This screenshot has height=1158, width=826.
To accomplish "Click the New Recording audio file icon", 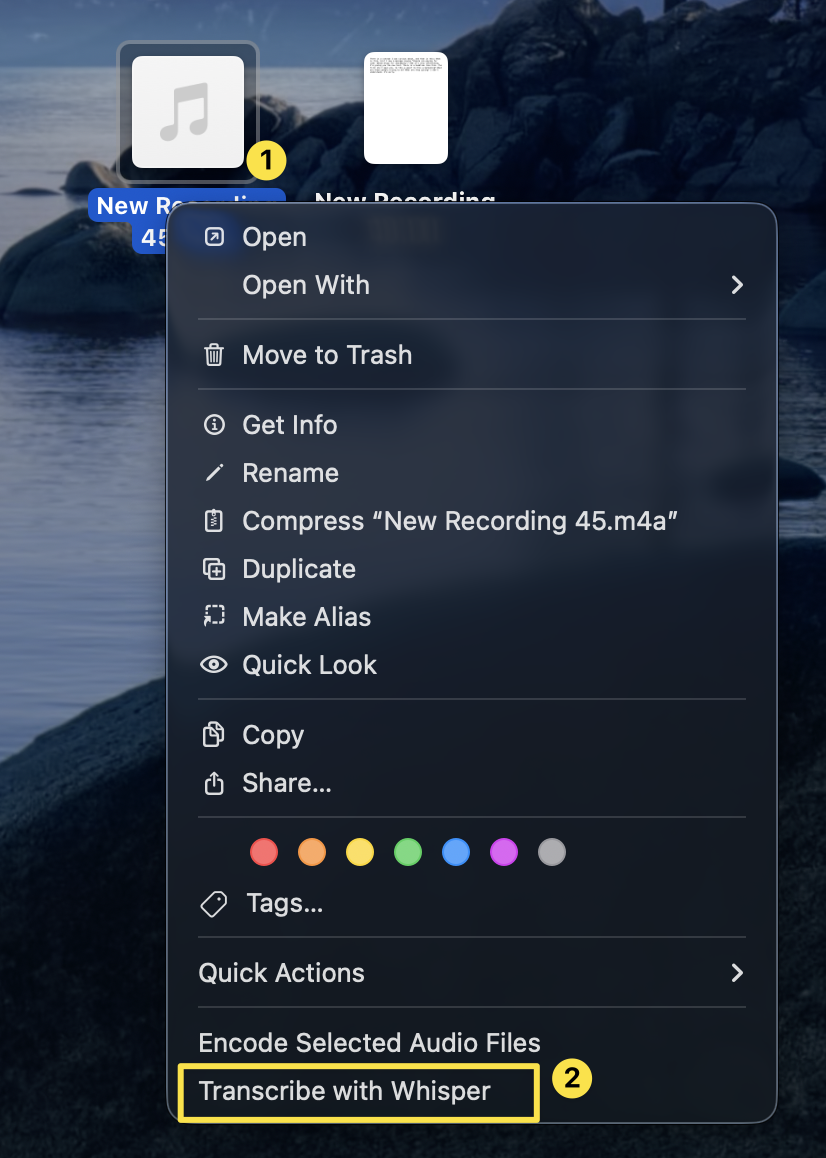I will tap(188, 112).
